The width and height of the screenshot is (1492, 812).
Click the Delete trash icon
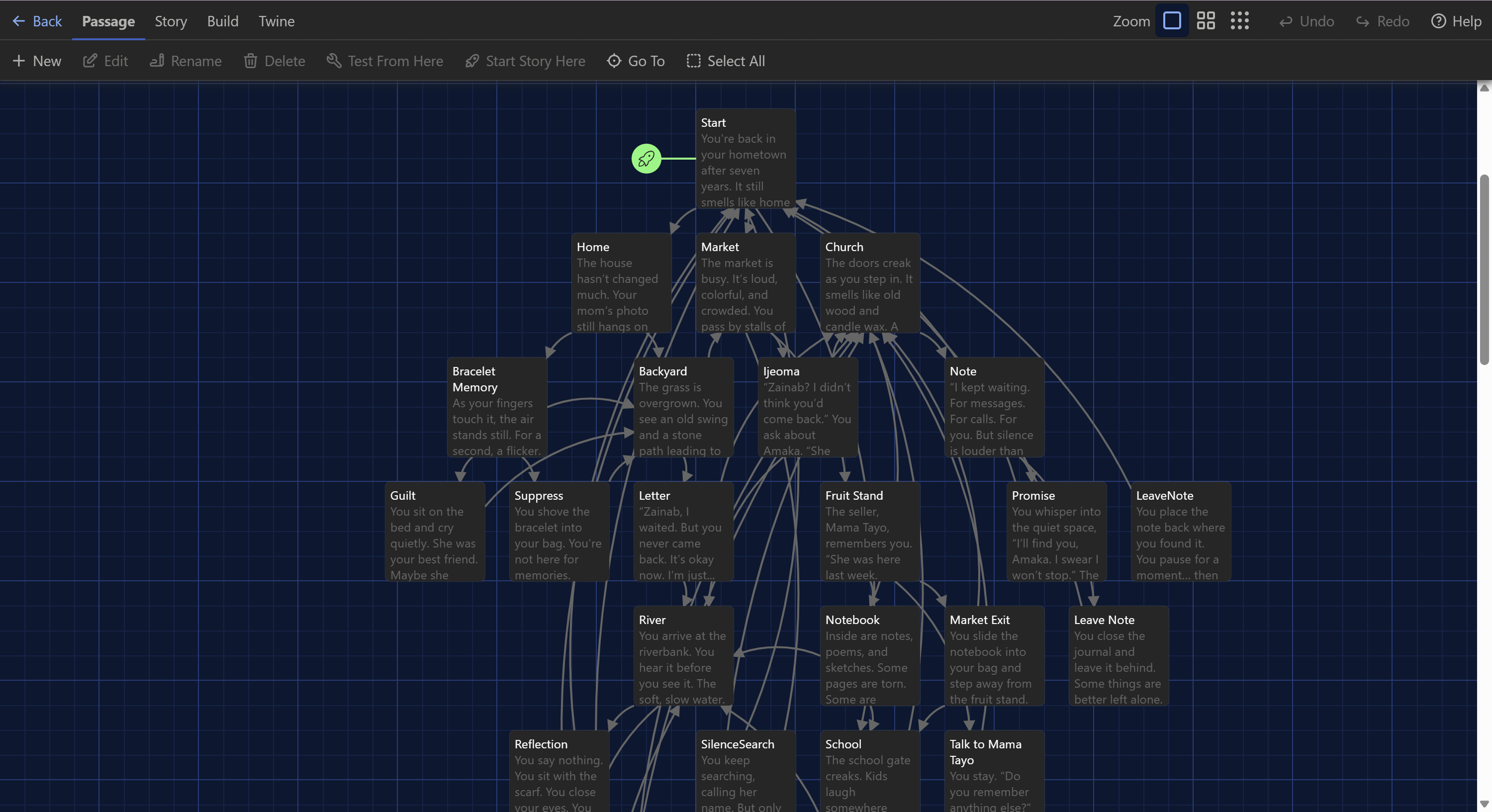tap(250, 61)
